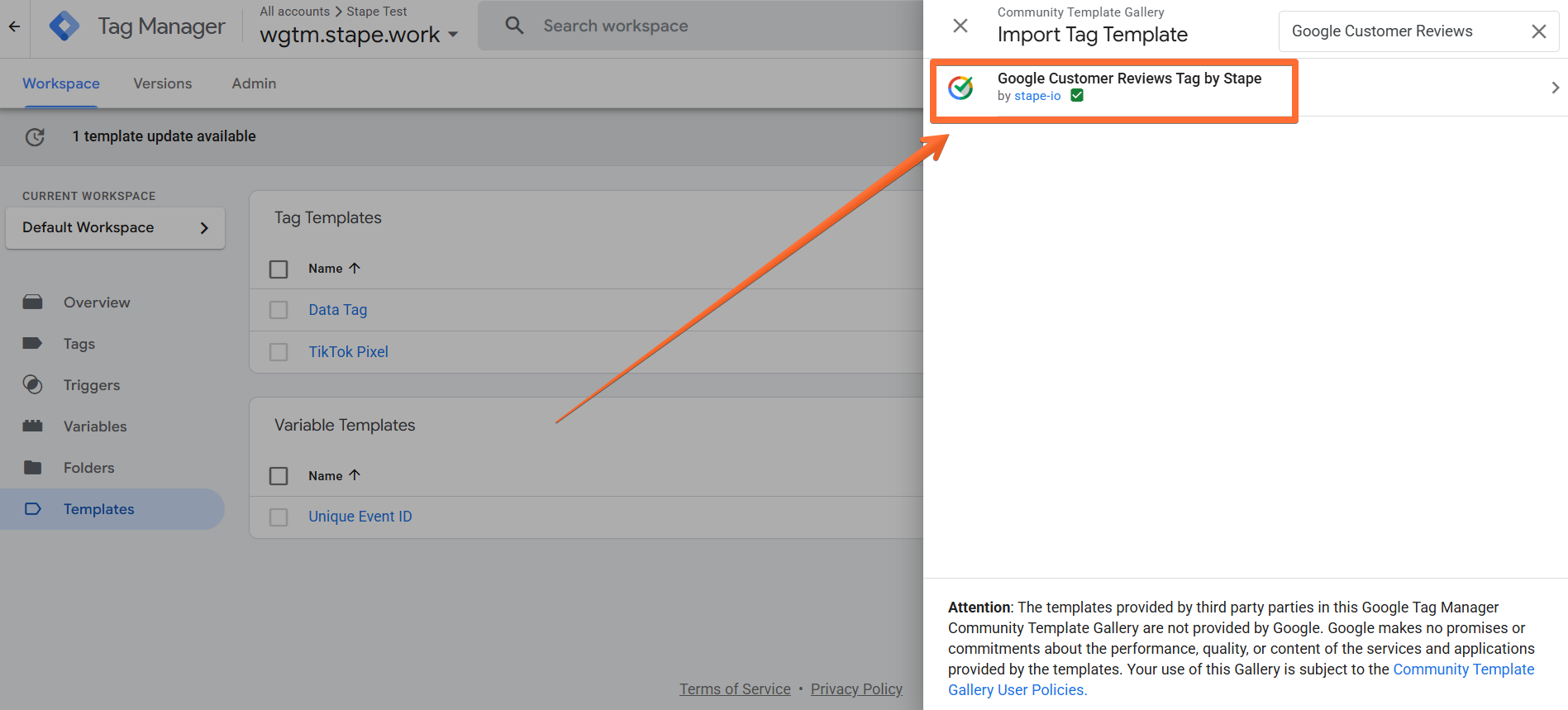Open Triggers in the sidebar
The width and height of the screenshot is (1568, 710).
pyautogui.click(x=92, y=385)
